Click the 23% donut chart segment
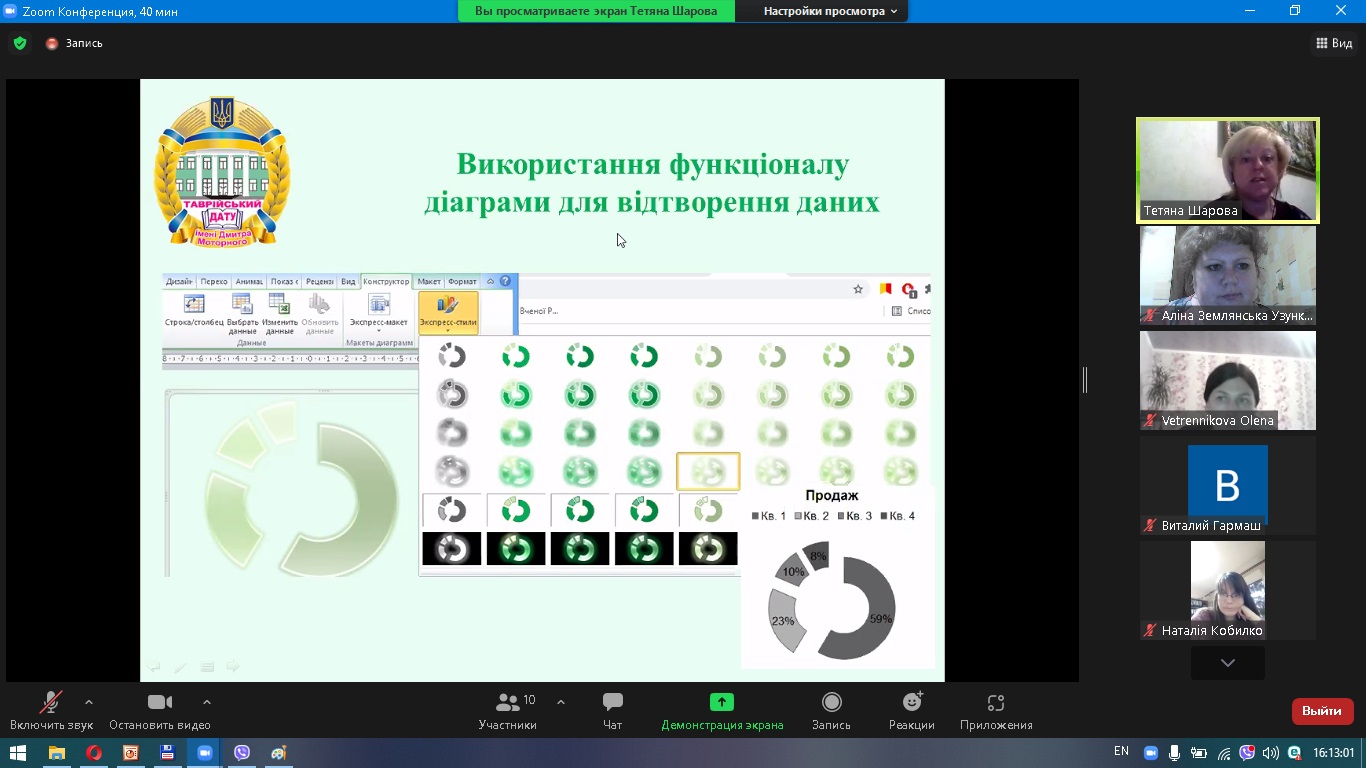This screenshot has width=1366, height=768. pos(785,622)
